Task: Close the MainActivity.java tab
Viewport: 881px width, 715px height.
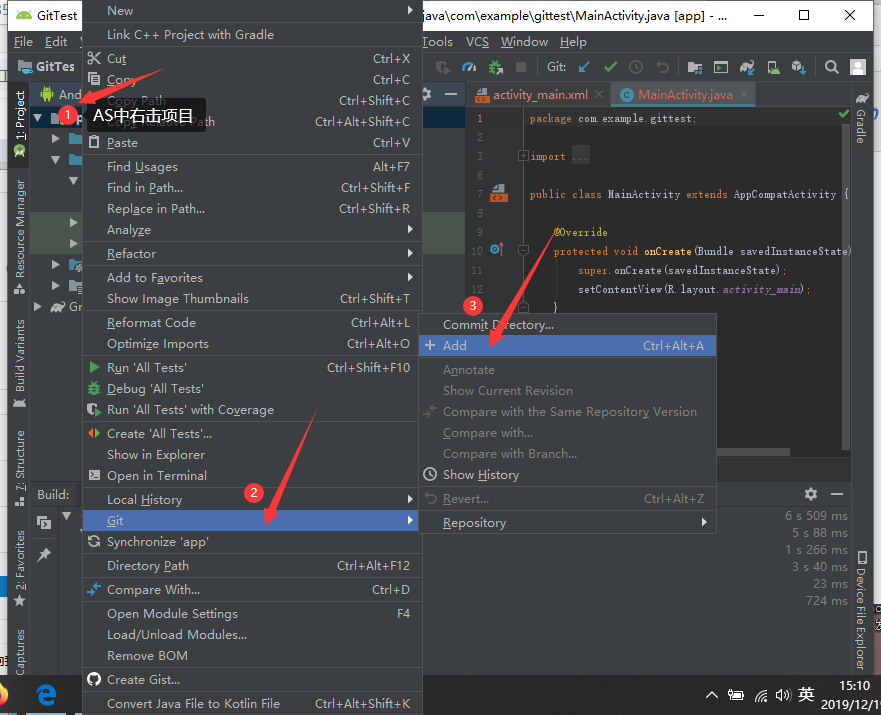Action: point(744,94)
